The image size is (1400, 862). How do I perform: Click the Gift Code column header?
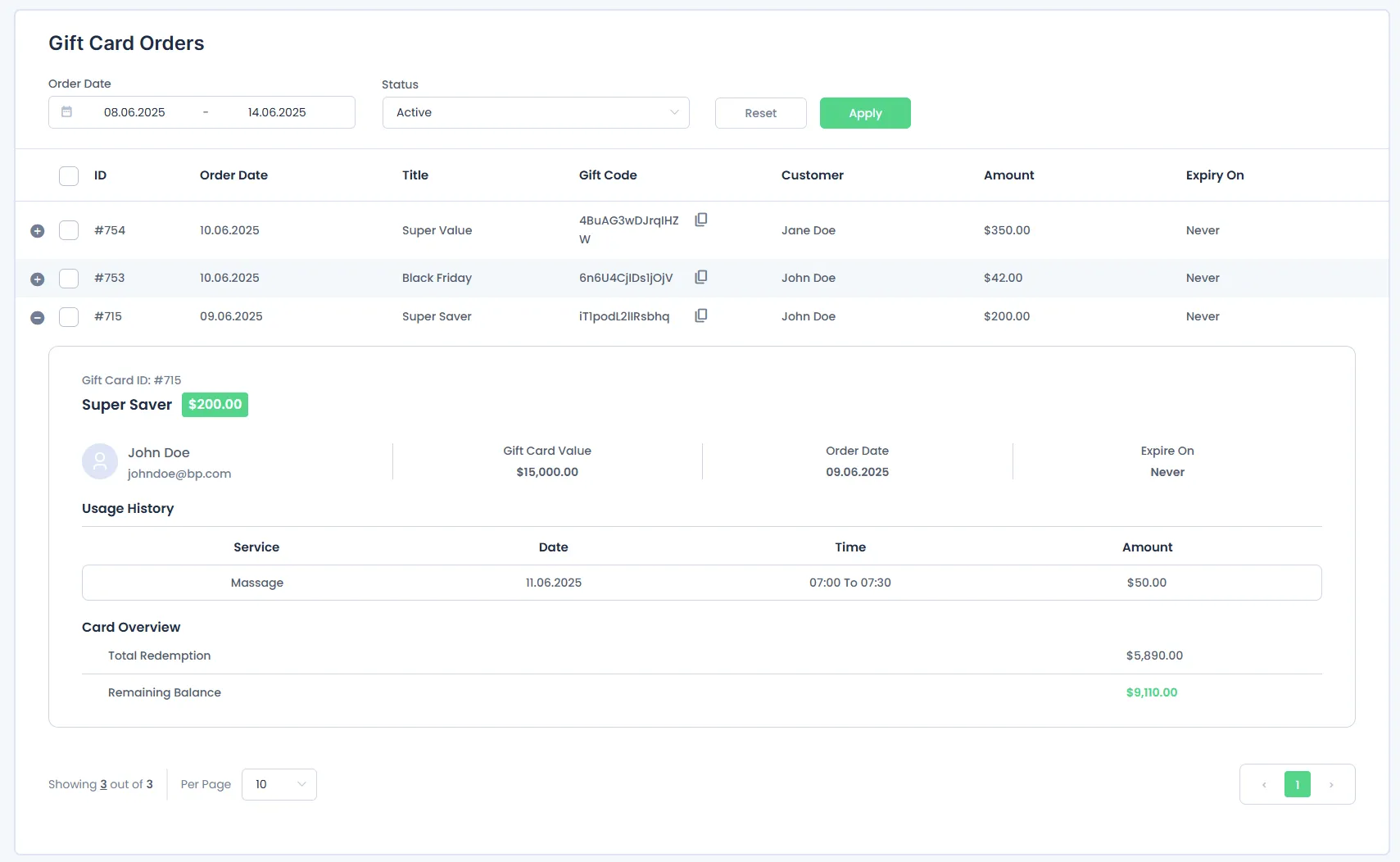tap(608, 175)
